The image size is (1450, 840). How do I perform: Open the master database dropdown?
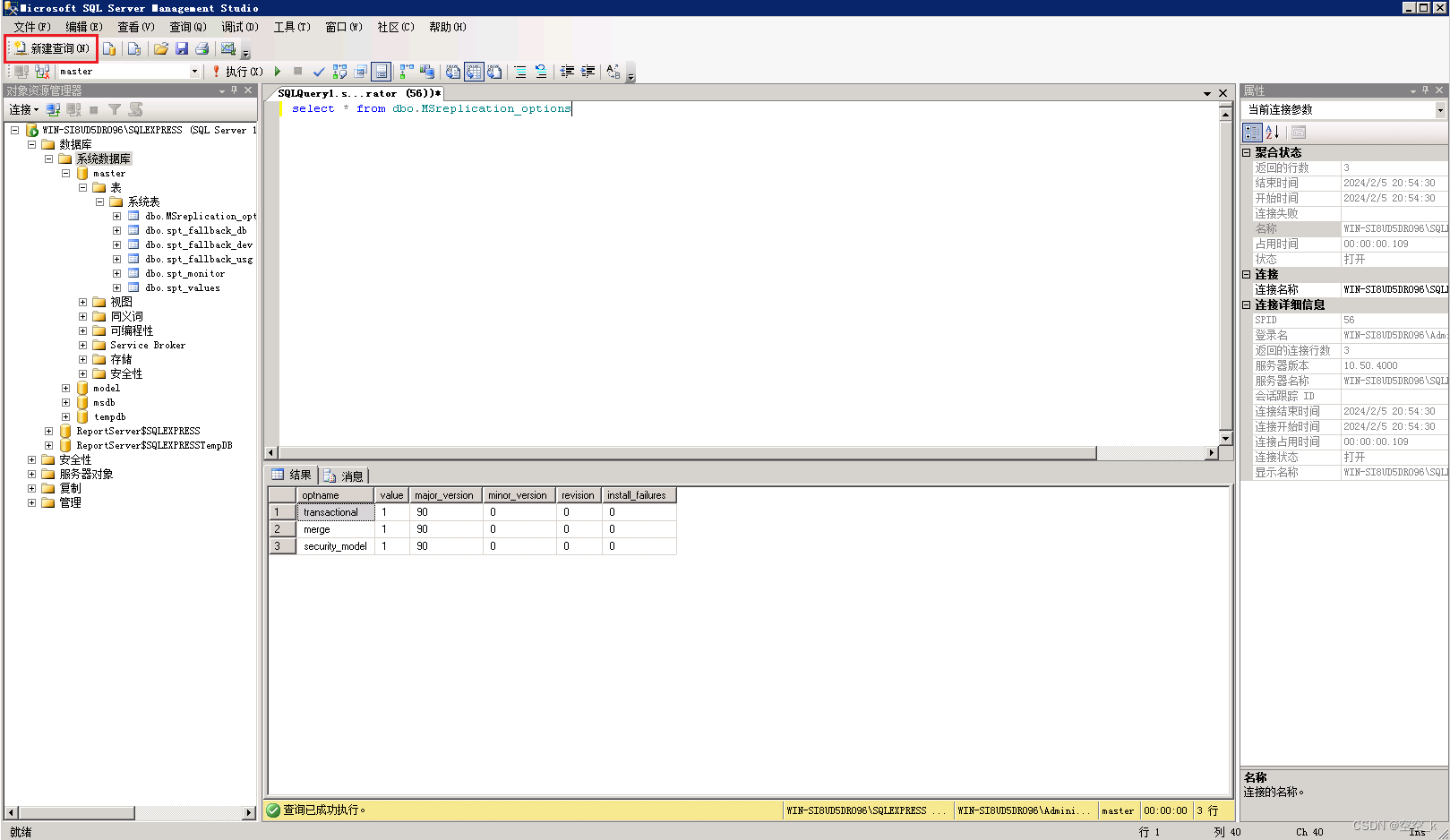tap(193, 71)
